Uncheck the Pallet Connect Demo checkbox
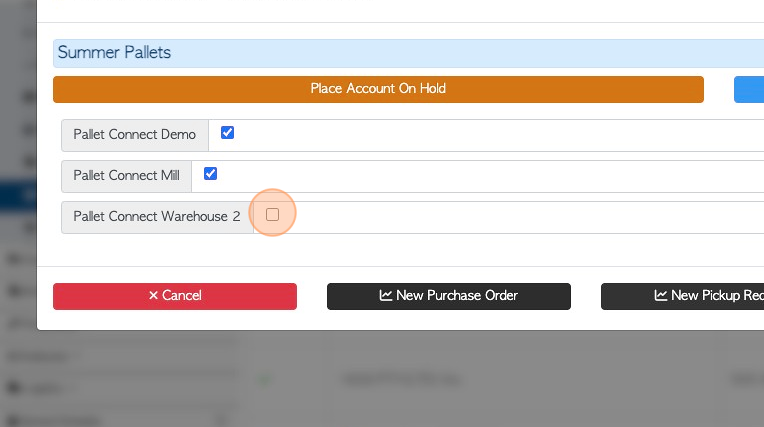The width and height of the screenshot is (764, 427). point(227,133)
